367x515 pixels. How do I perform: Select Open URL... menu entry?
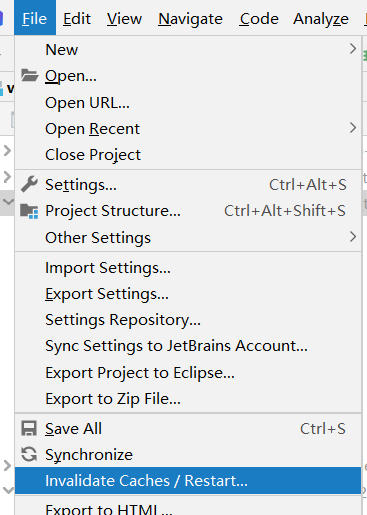click(x=188, y=102)
